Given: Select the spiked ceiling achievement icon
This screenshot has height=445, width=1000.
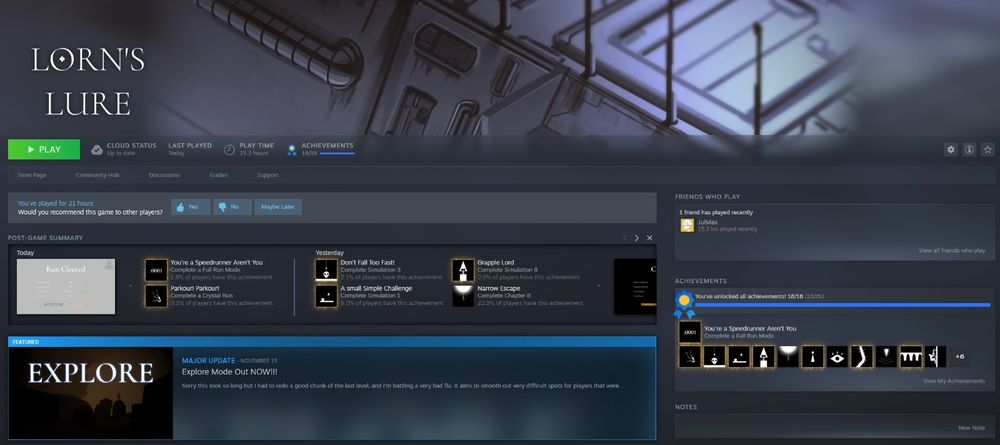Looking at the screenshot, I should (911, 357).
